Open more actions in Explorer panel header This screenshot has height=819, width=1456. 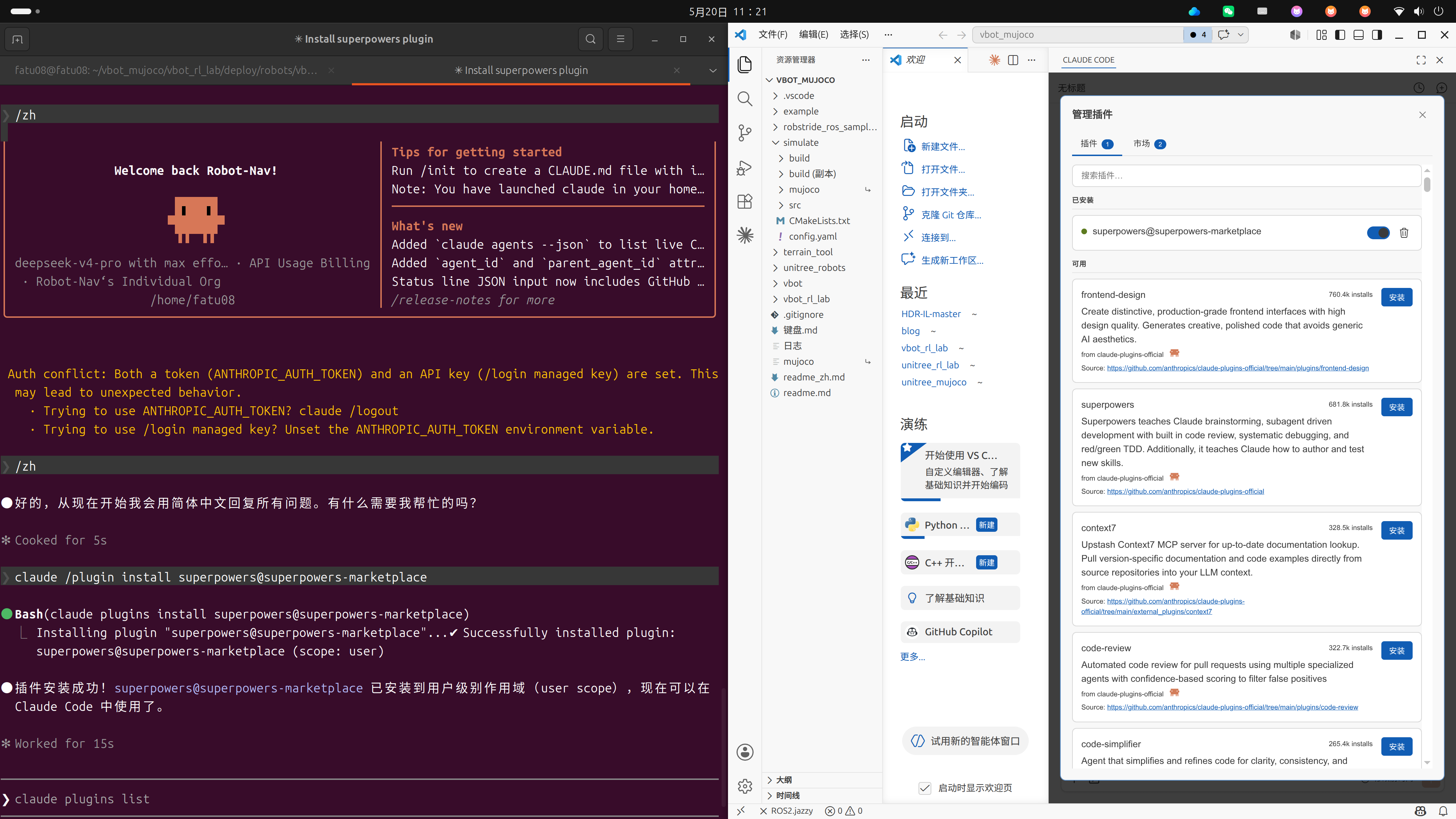coord(865,60)
